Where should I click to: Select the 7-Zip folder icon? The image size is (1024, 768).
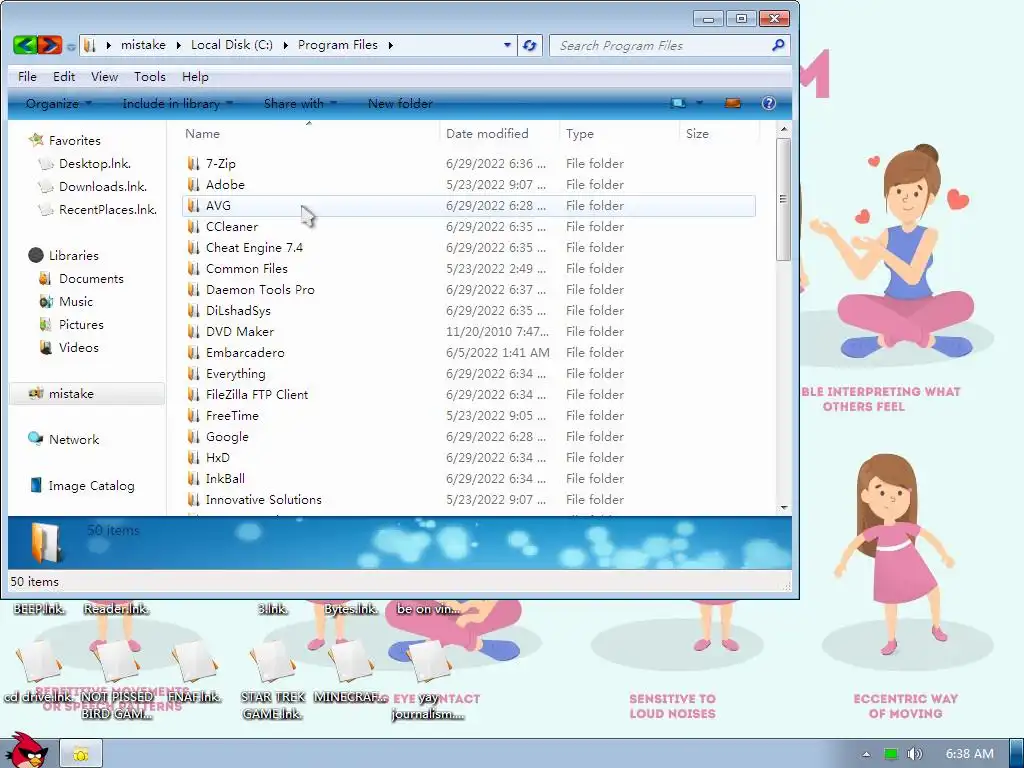(x=193, y=163)
